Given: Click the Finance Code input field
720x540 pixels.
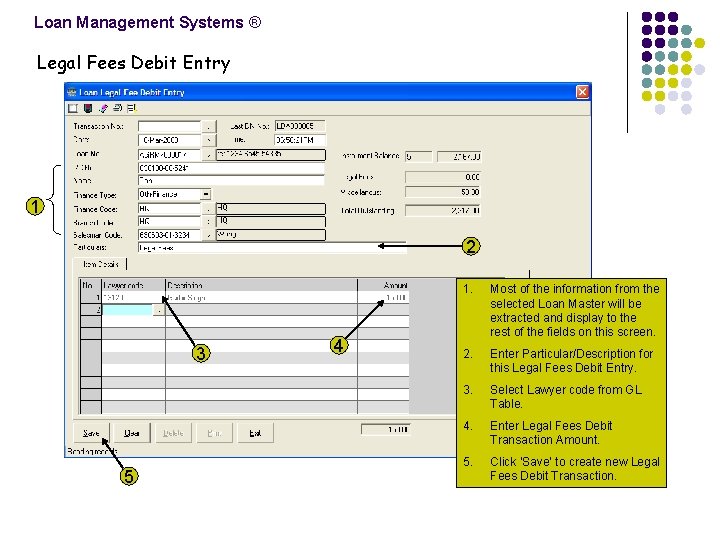Looking at the screenshot, I should tap(169, 209).
